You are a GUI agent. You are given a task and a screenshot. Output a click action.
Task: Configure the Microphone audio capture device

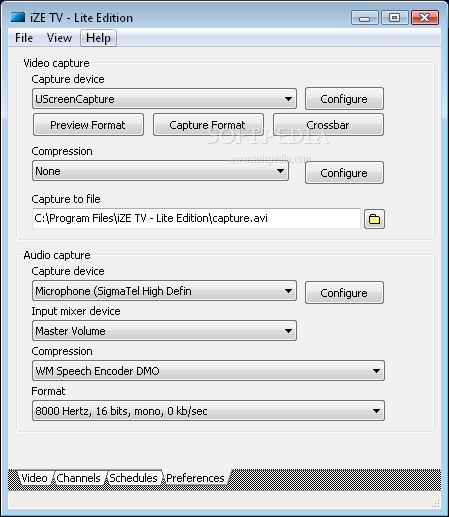point(344,293)
